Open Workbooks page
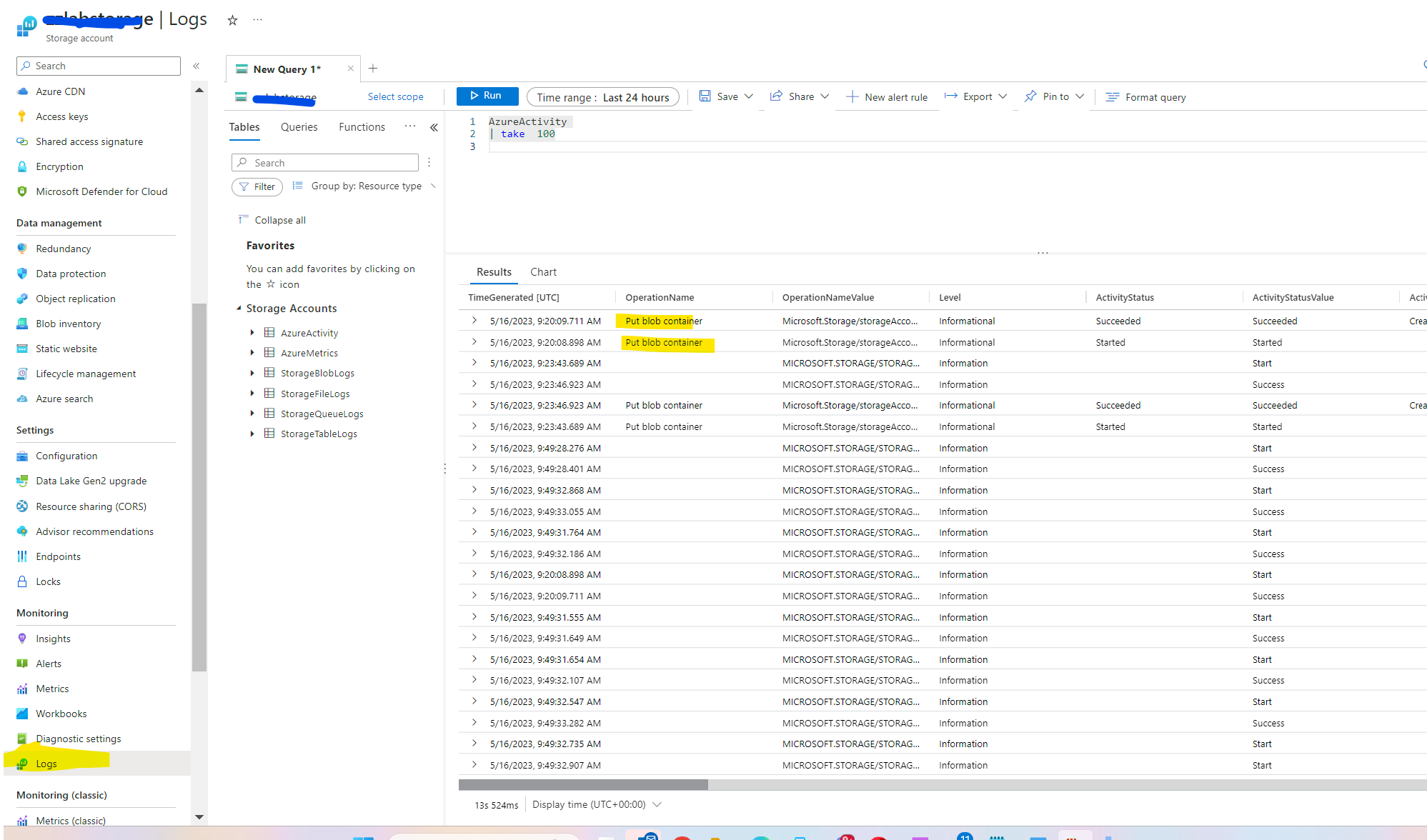Screen dimensions: 1427x840 tap(61, 714)
